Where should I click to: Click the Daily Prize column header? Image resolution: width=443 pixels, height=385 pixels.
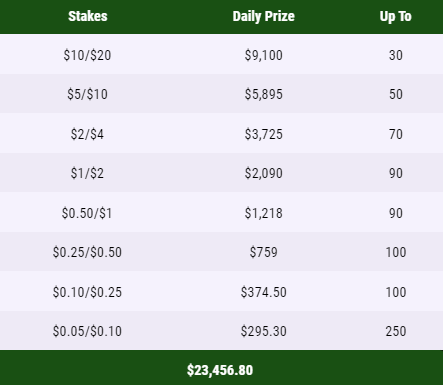pos(263,16)
